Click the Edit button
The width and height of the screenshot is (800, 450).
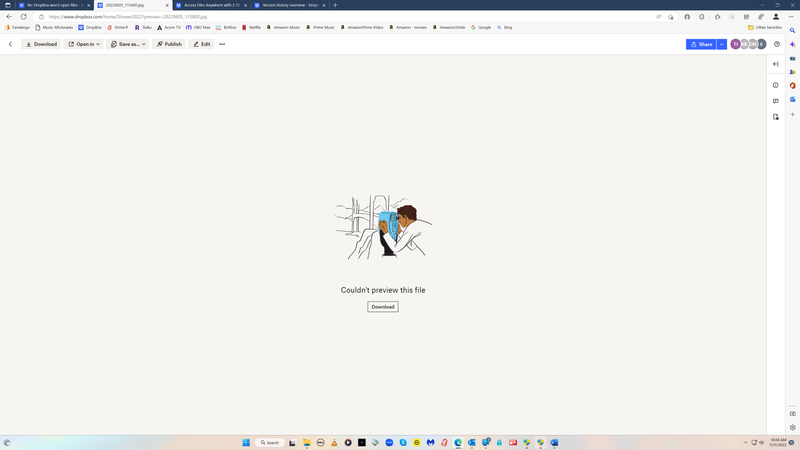click(202, 44)
